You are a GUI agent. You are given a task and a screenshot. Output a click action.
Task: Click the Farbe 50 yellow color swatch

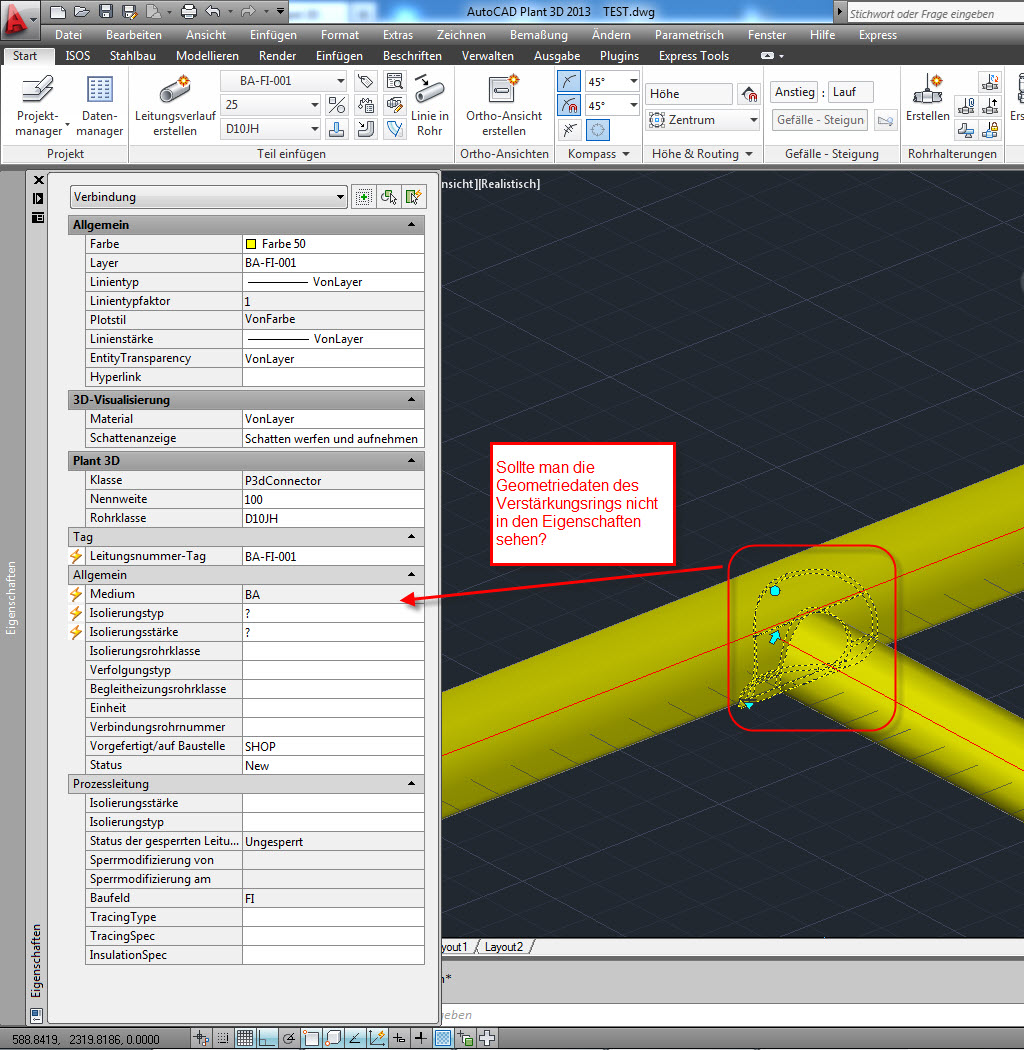[x=251, y=244]
